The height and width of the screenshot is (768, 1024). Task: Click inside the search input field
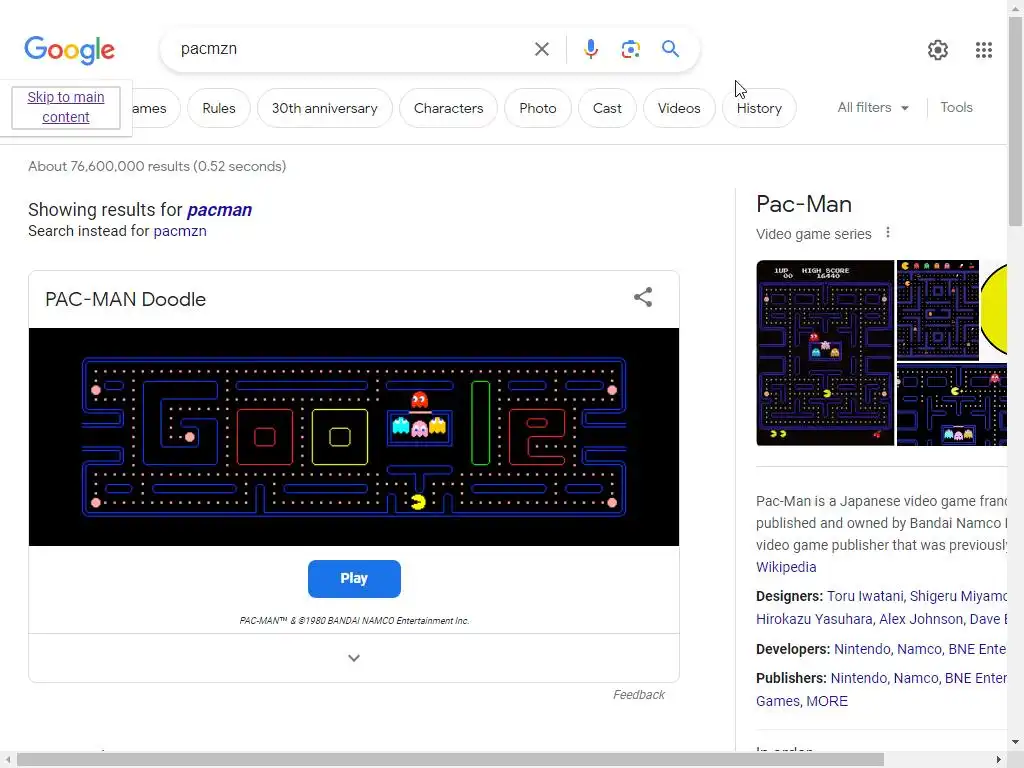[353, 49]
